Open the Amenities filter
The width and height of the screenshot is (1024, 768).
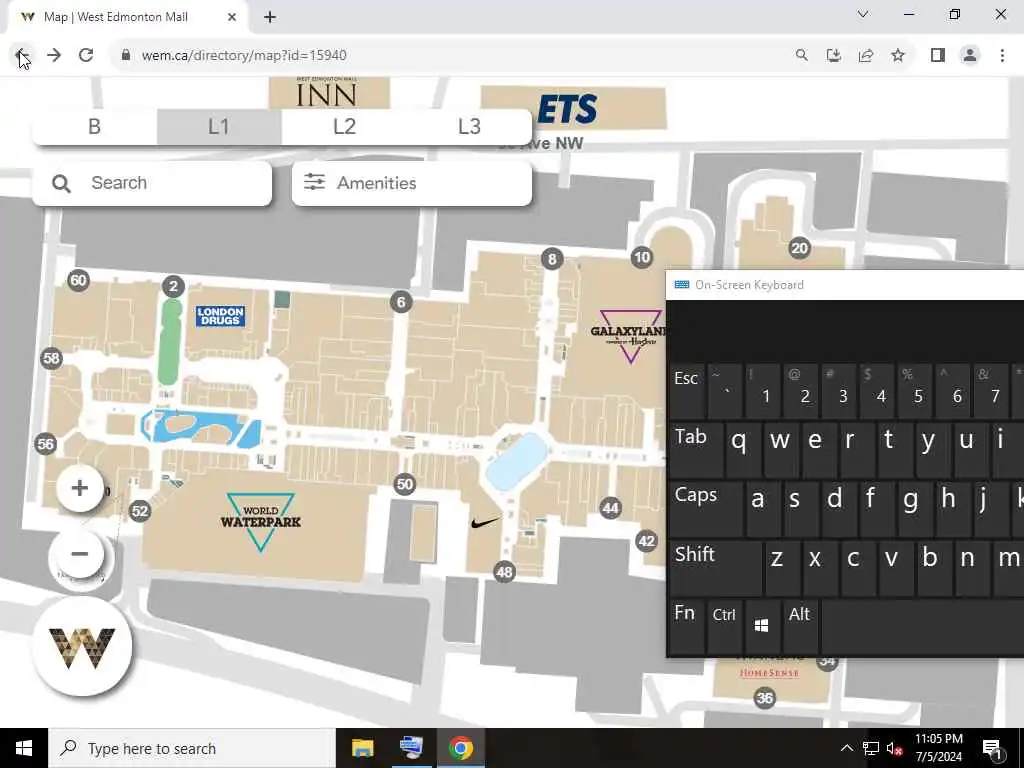tap(412, 183)
